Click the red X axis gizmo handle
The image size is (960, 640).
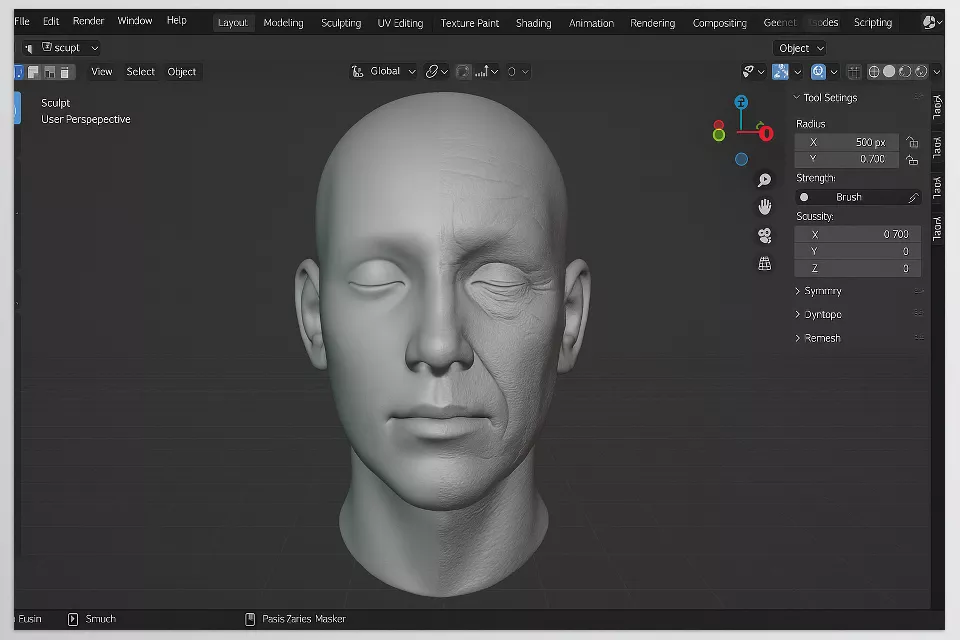[766, 134]
